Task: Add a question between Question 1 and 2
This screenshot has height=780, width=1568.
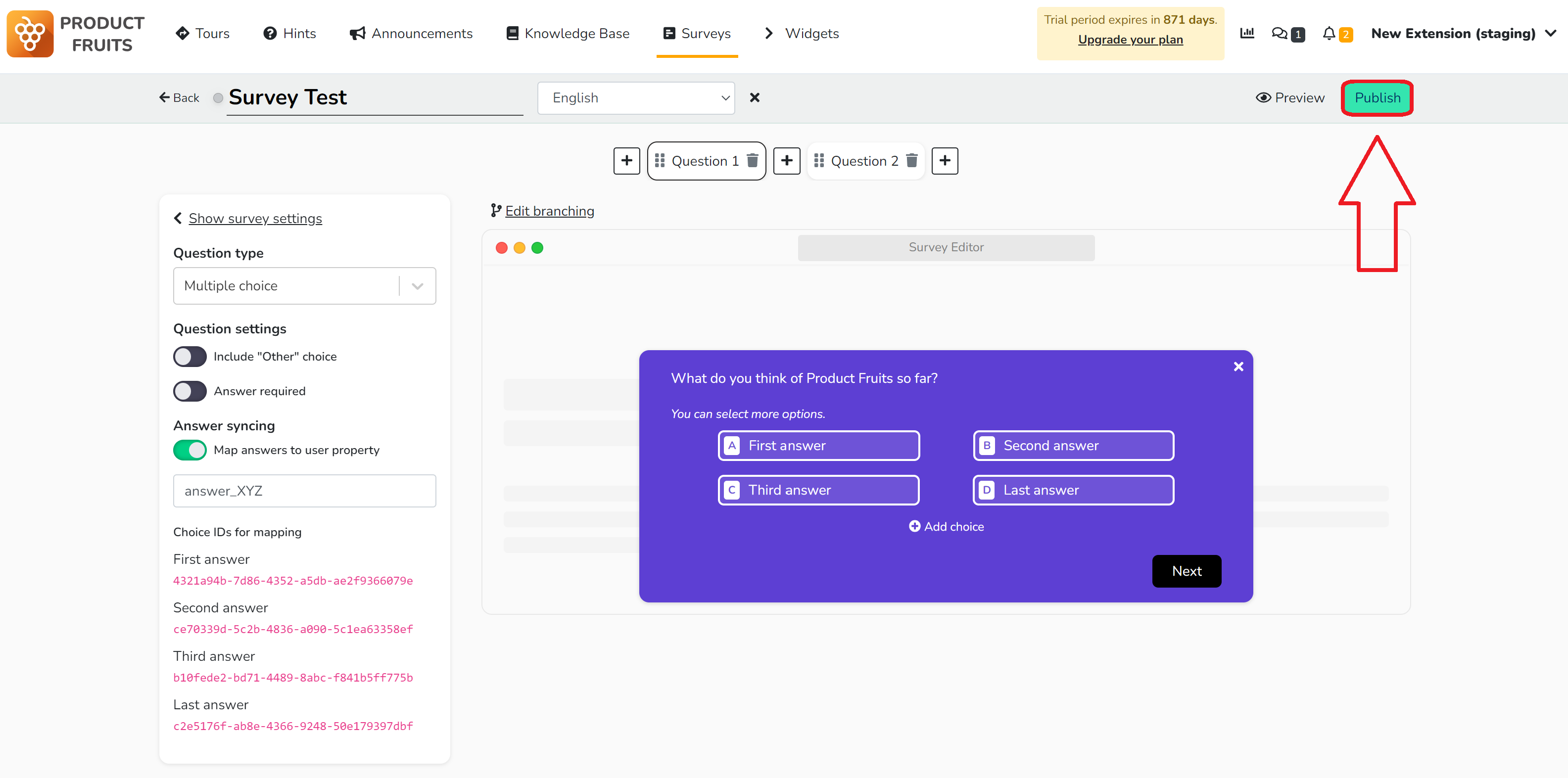Action: [x=786, y=161]
